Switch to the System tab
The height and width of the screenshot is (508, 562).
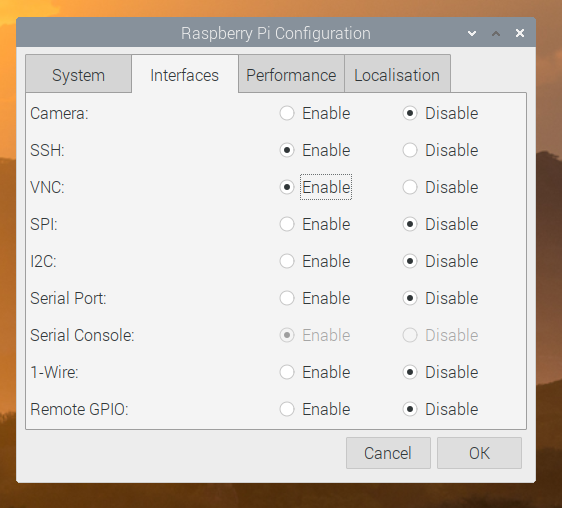[x=78, y=74]
